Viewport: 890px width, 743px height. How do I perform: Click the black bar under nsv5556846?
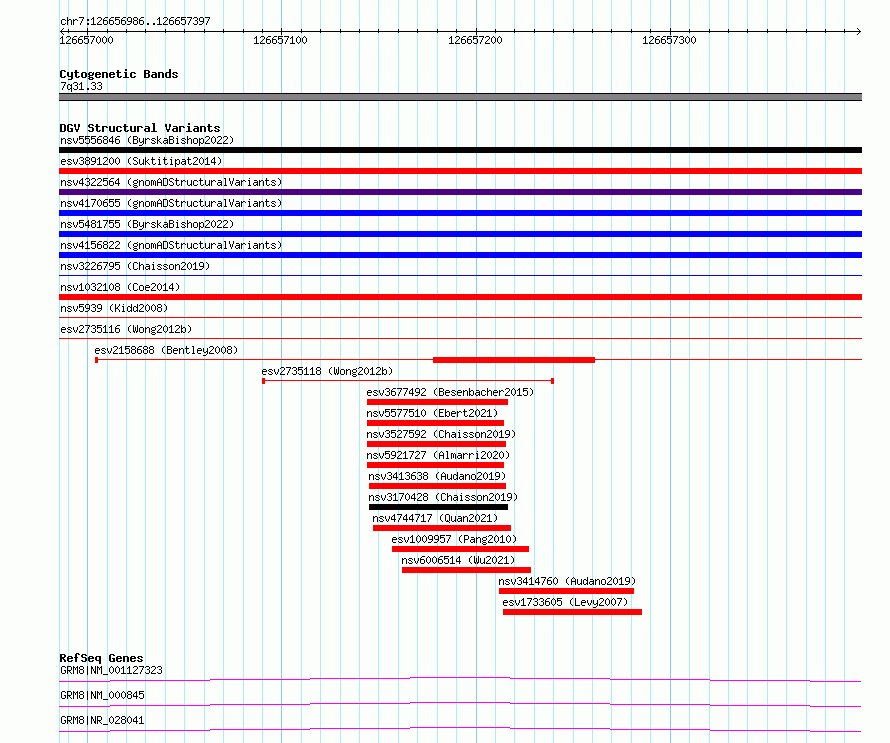pyautogui.click(x=460, y=150)
